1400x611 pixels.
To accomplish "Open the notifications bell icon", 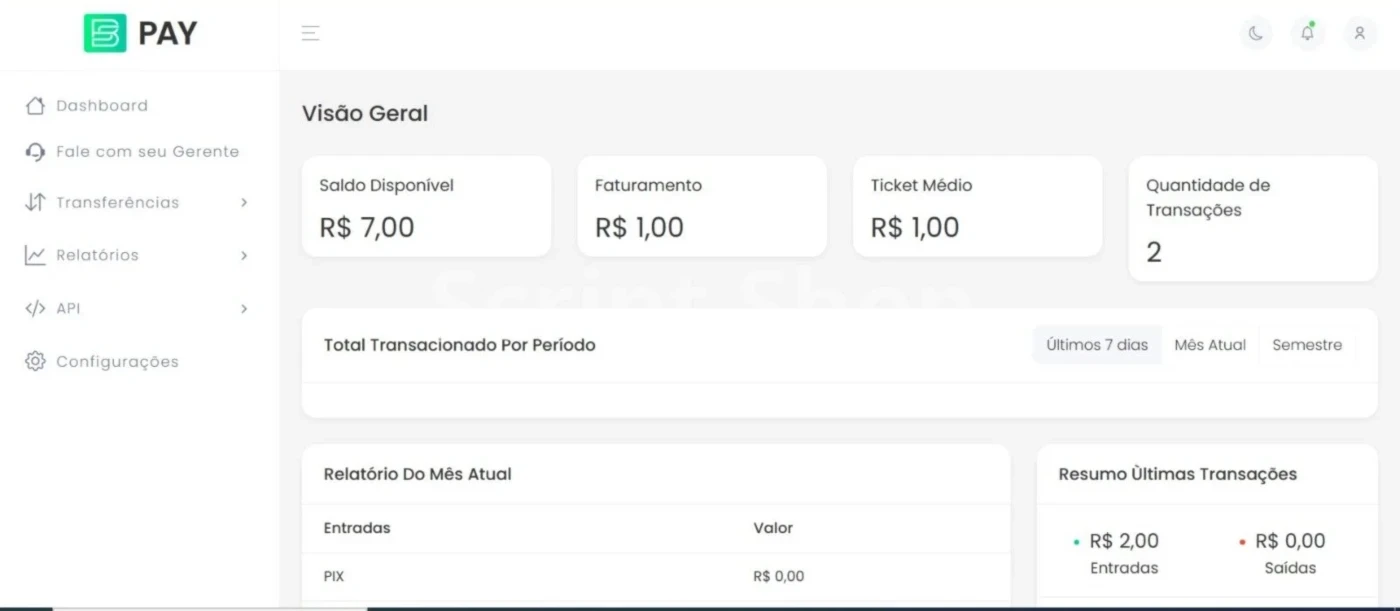I will coord(1307,33).
